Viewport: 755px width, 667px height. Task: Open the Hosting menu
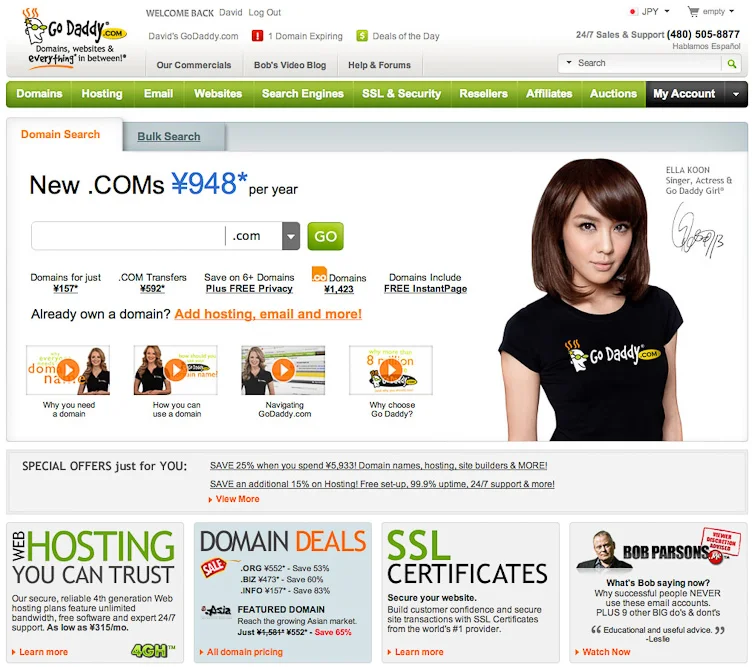[x=102, y=94]
